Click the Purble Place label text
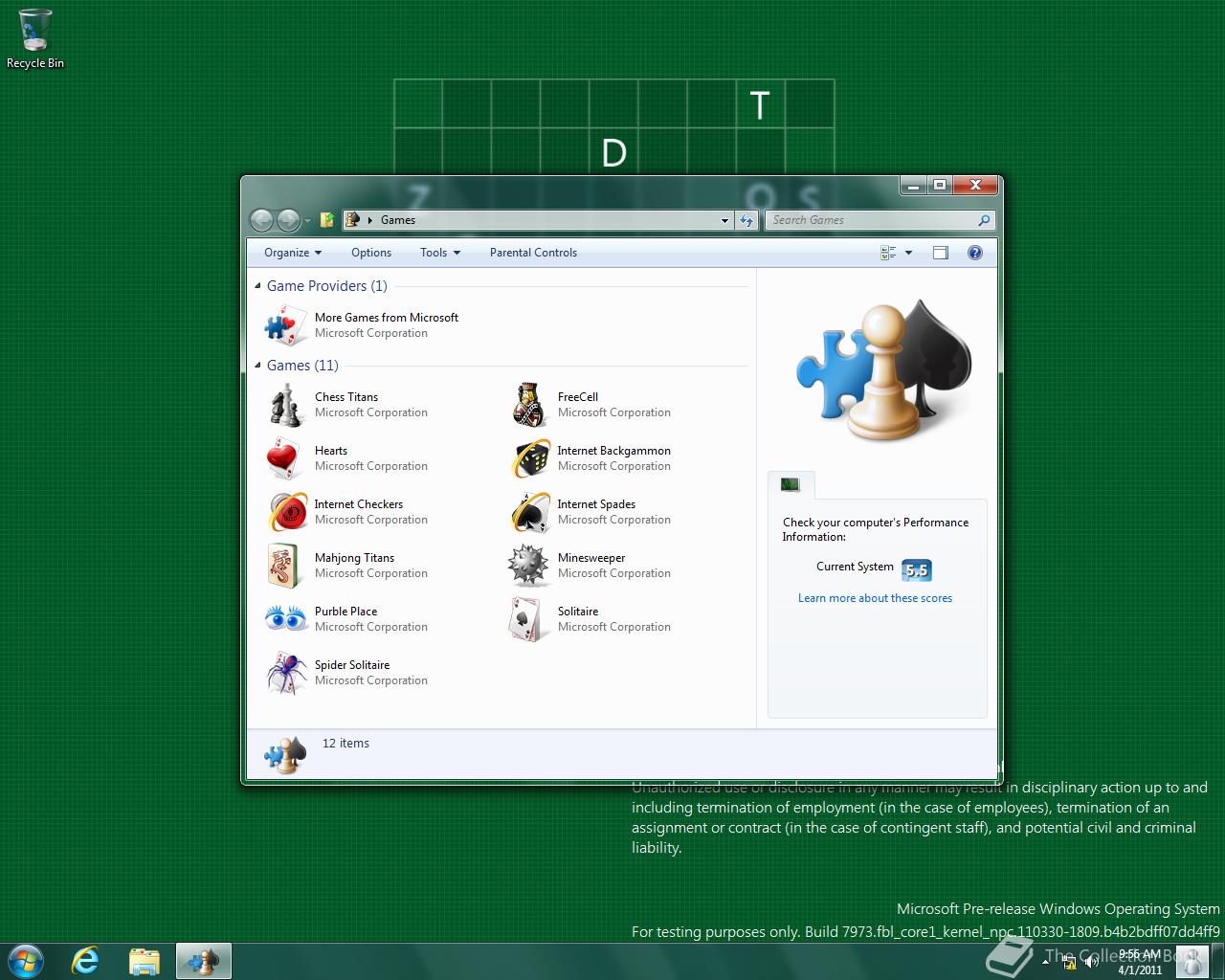This screenshot has width=1225, height=980. (x=345, y=612)
